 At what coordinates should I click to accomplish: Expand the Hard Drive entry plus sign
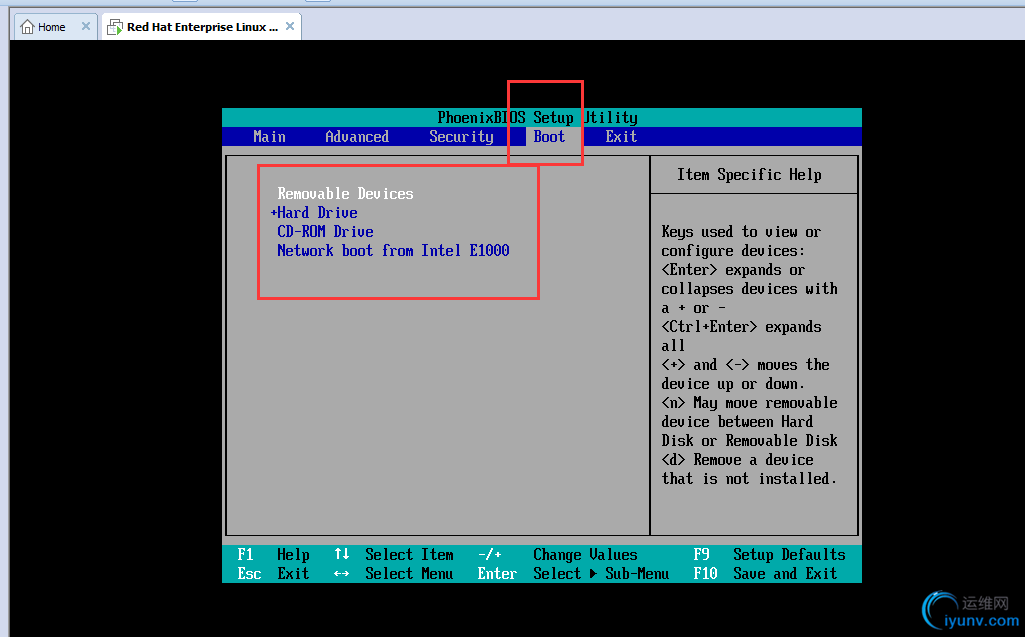(274, 213)
